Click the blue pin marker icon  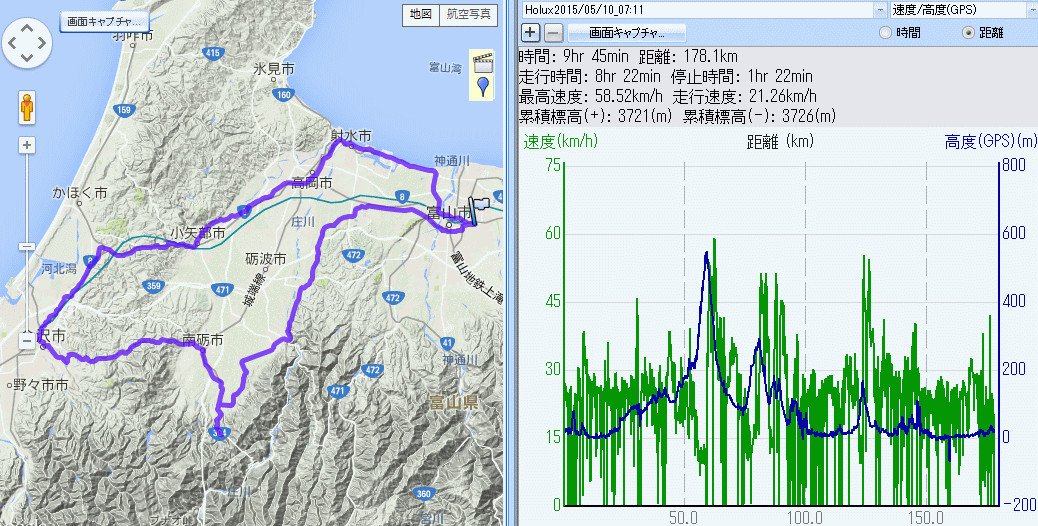[x=483, y=86]
